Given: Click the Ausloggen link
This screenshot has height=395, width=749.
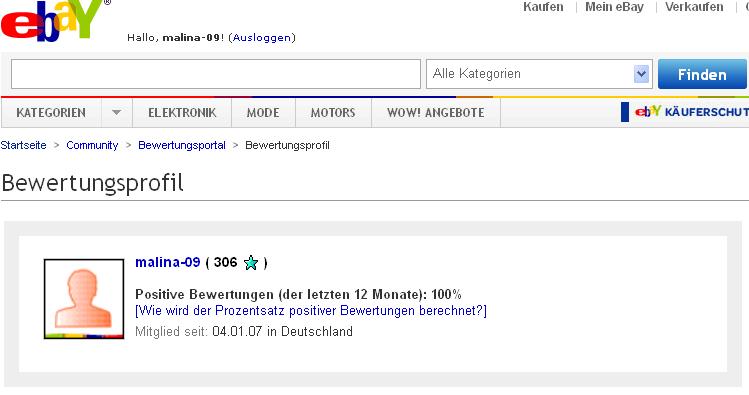Looking at the screenshot, I should point(262,38).
